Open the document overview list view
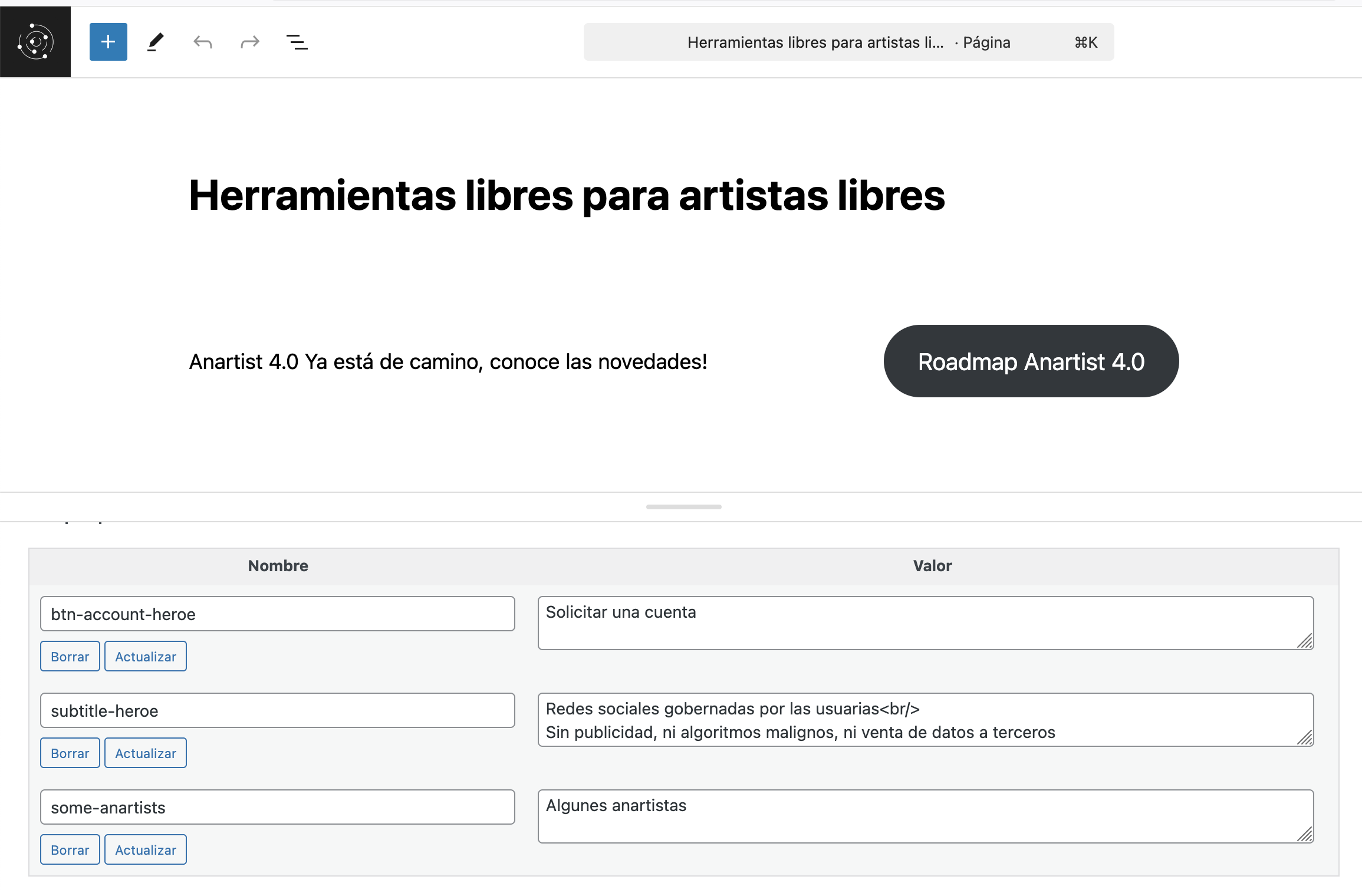1362x896 pixels. [x=297, y=42]
